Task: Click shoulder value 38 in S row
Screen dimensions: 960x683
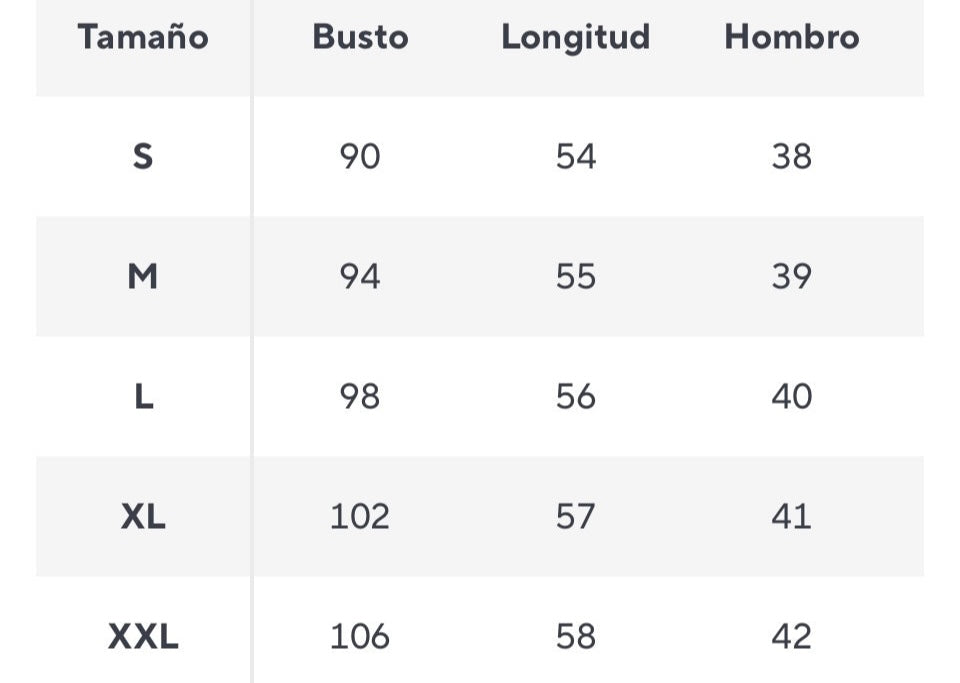Action: [791, 156]
